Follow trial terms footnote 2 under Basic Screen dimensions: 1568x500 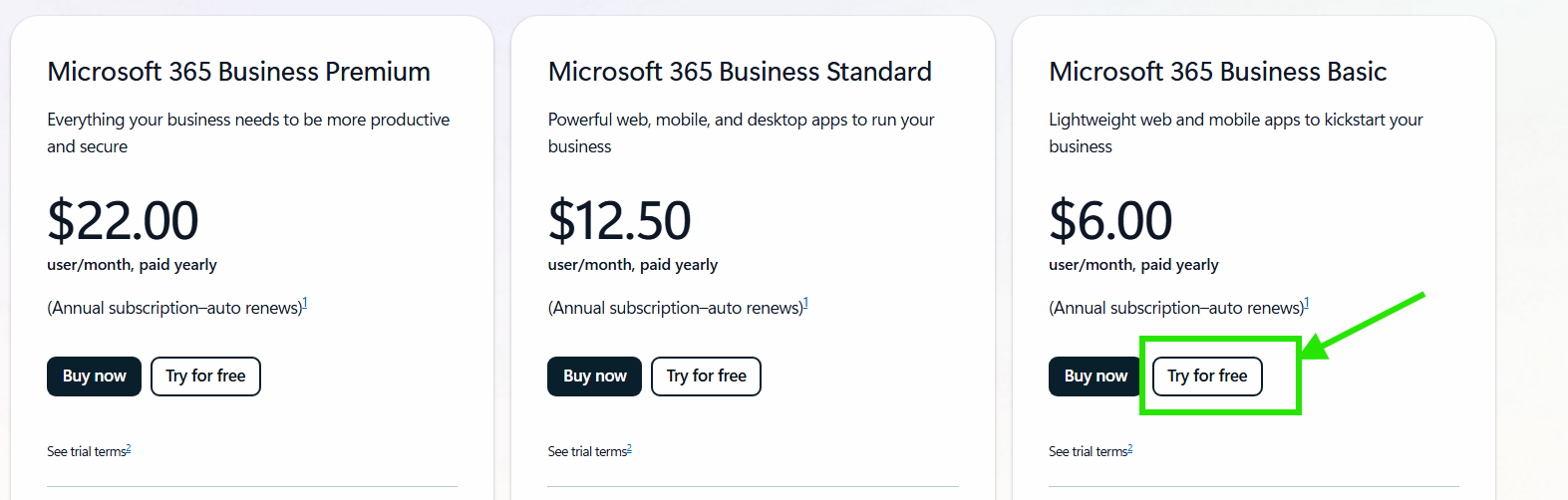click(x=1130, y=448)
